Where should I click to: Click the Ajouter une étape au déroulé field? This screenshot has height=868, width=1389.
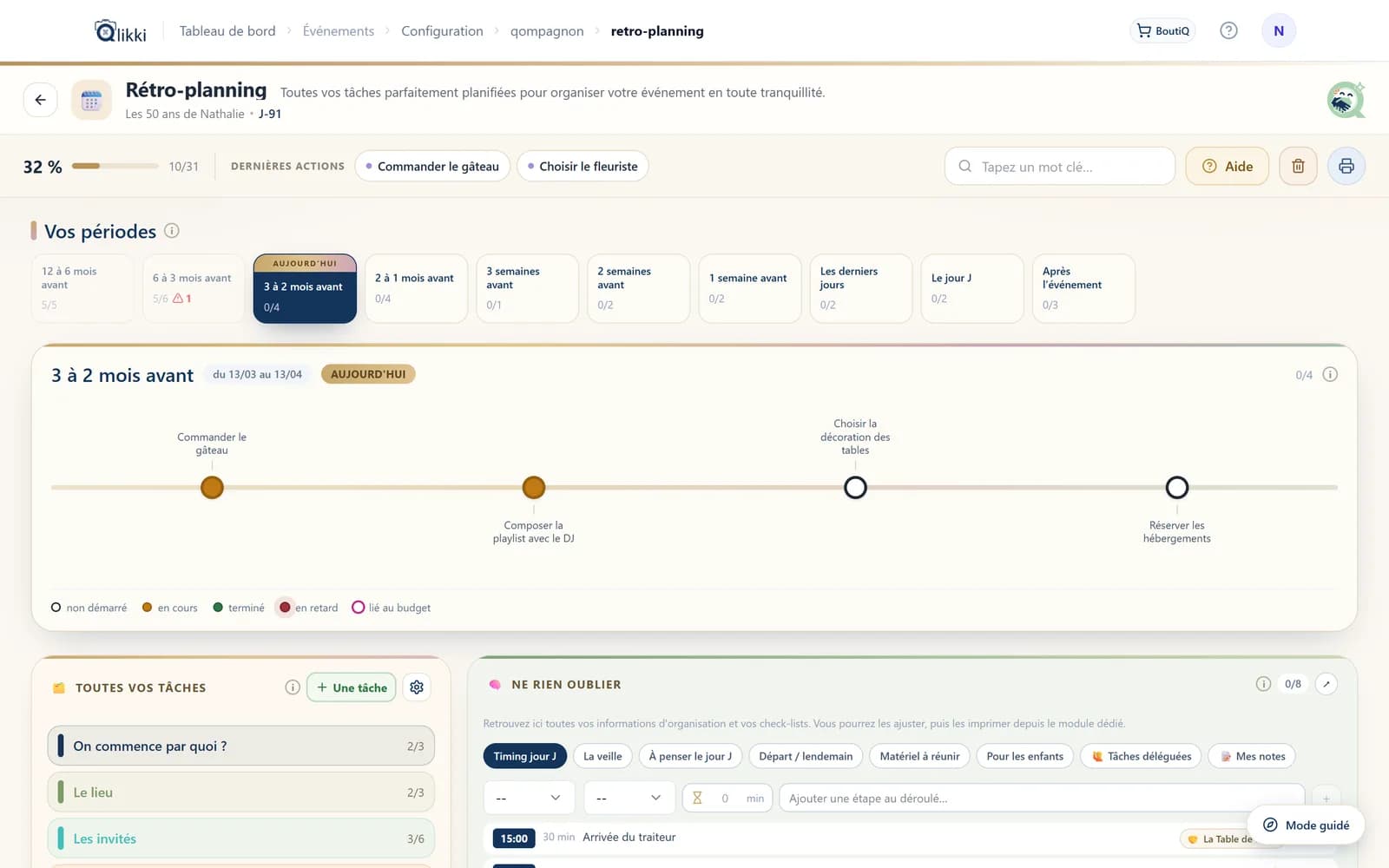coord(1042,798)
